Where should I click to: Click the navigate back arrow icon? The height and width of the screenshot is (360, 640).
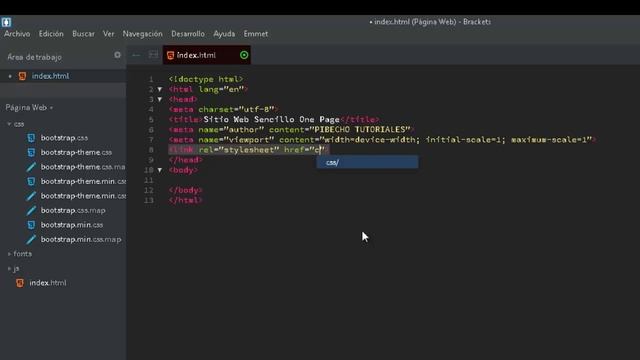pos(136,55)
